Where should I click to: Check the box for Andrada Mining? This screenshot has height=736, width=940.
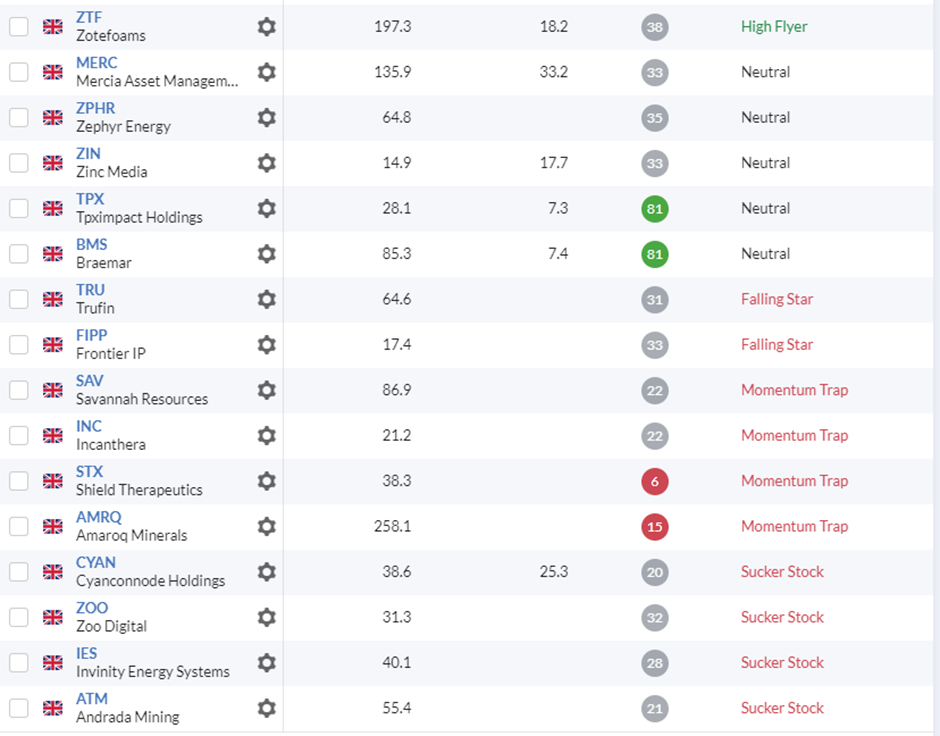pos(19,708)
